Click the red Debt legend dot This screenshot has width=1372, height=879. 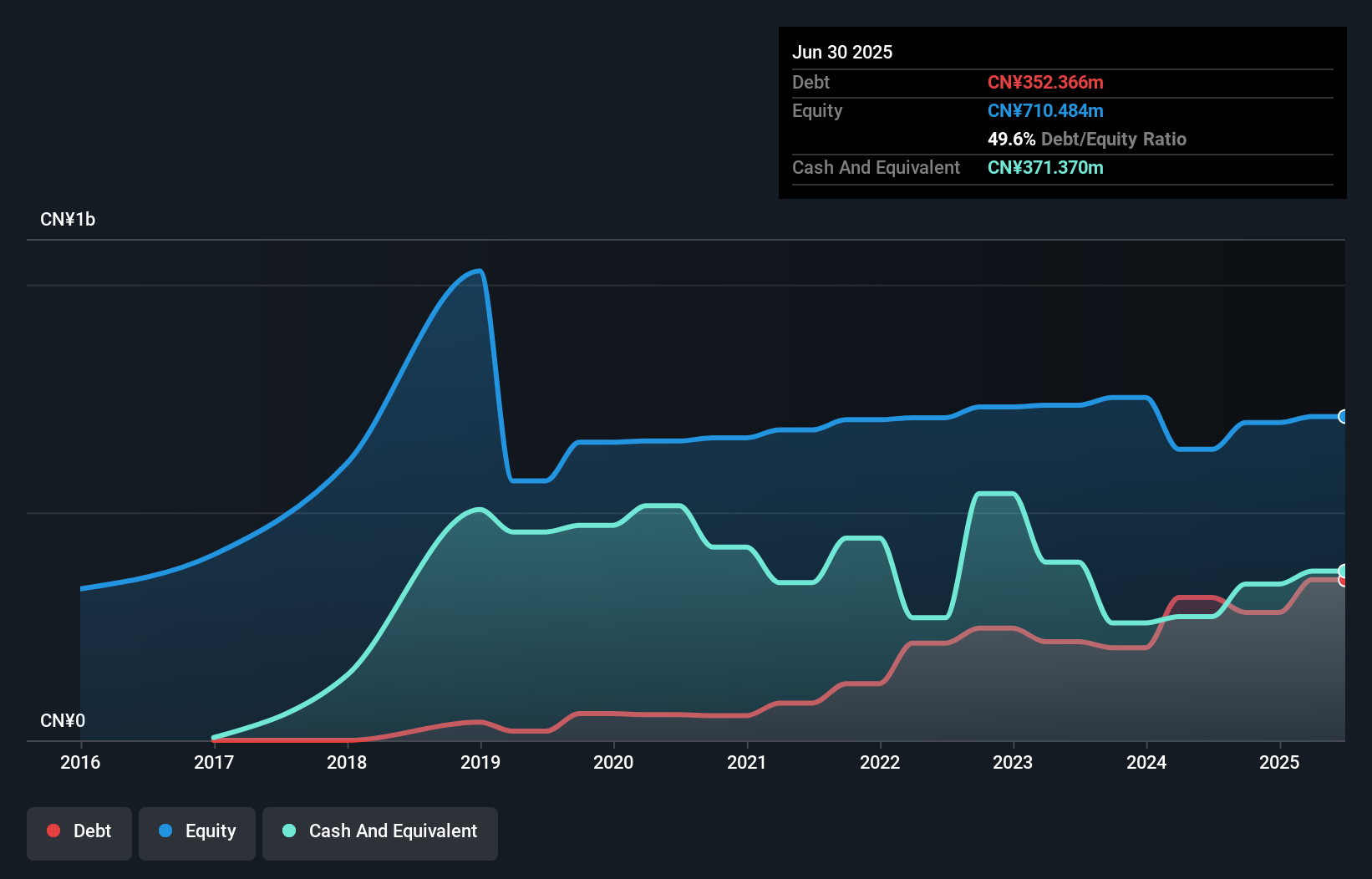coord(53,831)
